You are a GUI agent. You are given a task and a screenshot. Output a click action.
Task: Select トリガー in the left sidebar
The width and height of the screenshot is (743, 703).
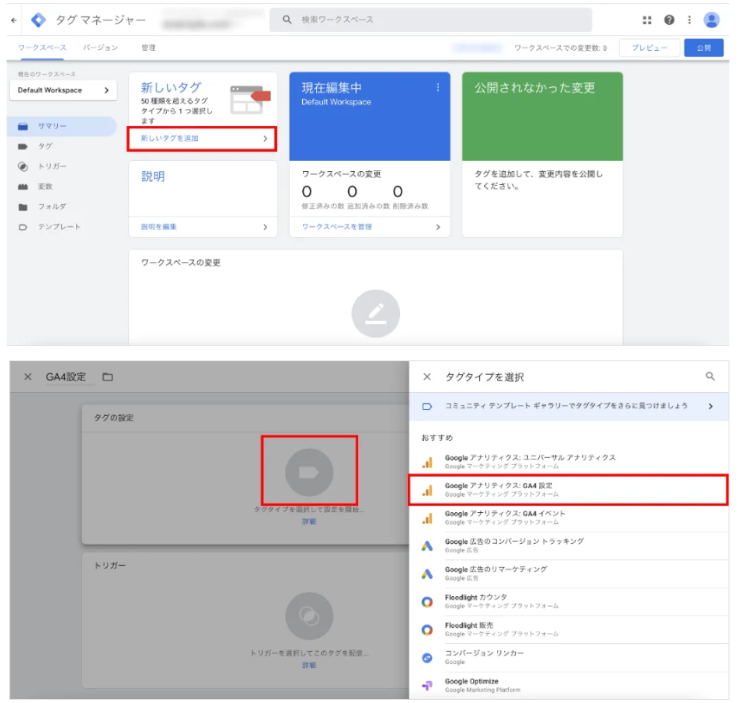pos(52,166)
